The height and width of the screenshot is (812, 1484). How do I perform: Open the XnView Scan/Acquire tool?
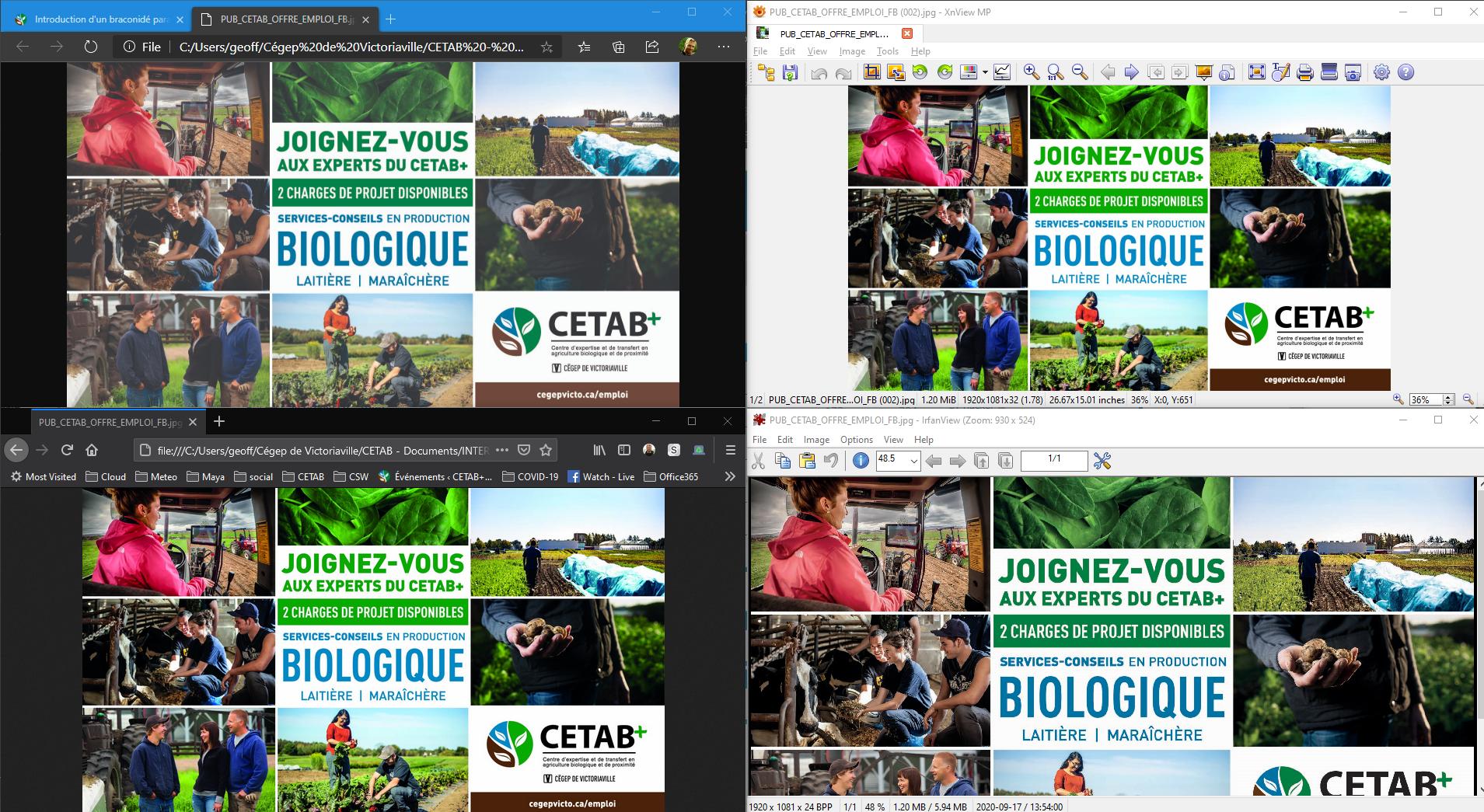coord(1329,73)
